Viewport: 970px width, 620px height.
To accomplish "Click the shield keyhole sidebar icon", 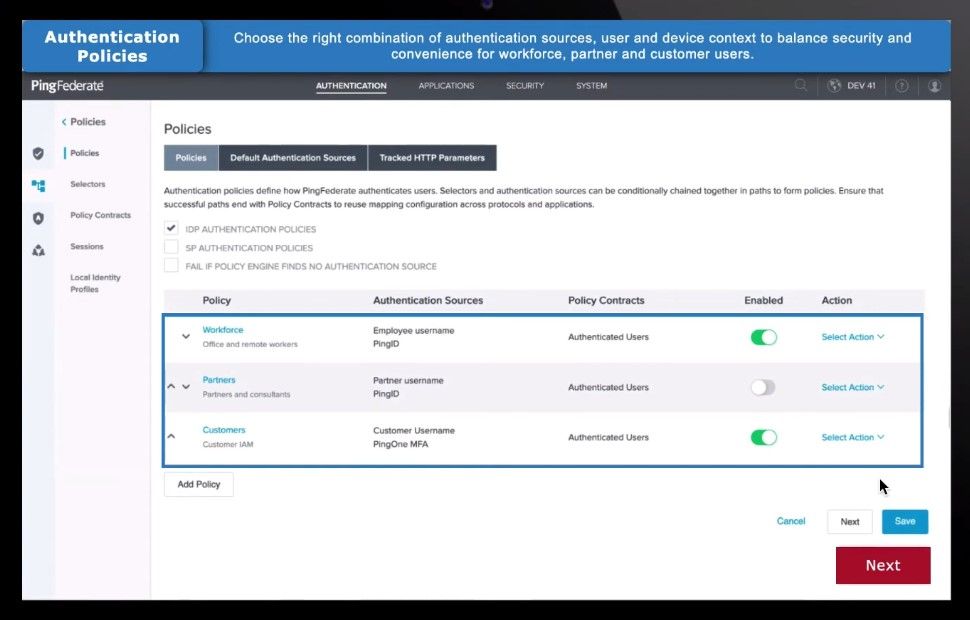I will (38, 218).
